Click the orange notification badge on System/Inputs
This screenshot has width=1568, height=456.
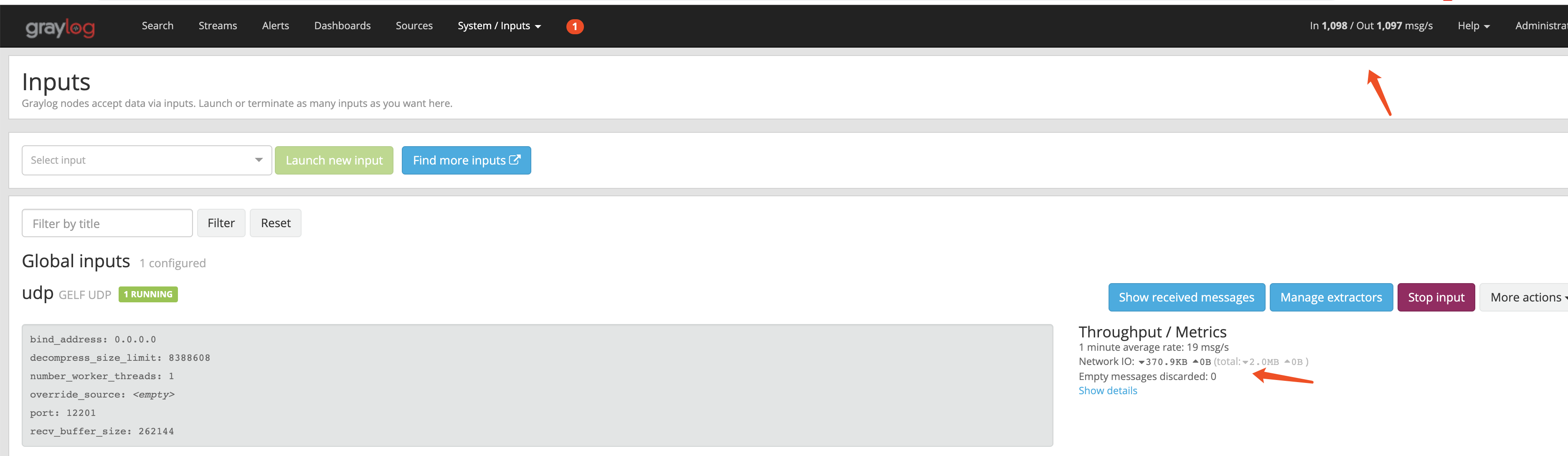point(575,26)
